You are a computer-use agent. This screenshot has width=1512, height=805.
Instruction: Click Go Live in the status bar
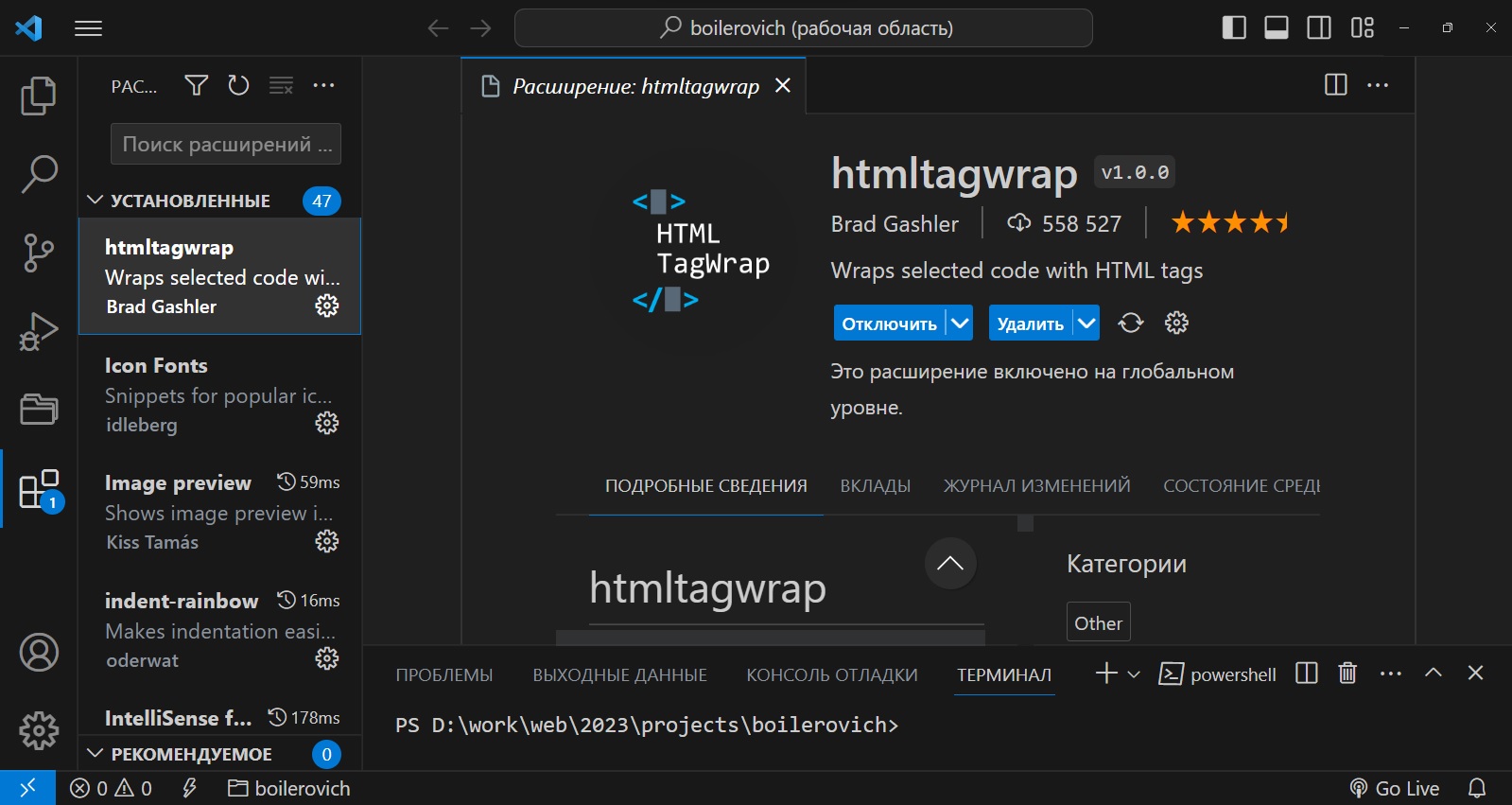pos(1395,788)
